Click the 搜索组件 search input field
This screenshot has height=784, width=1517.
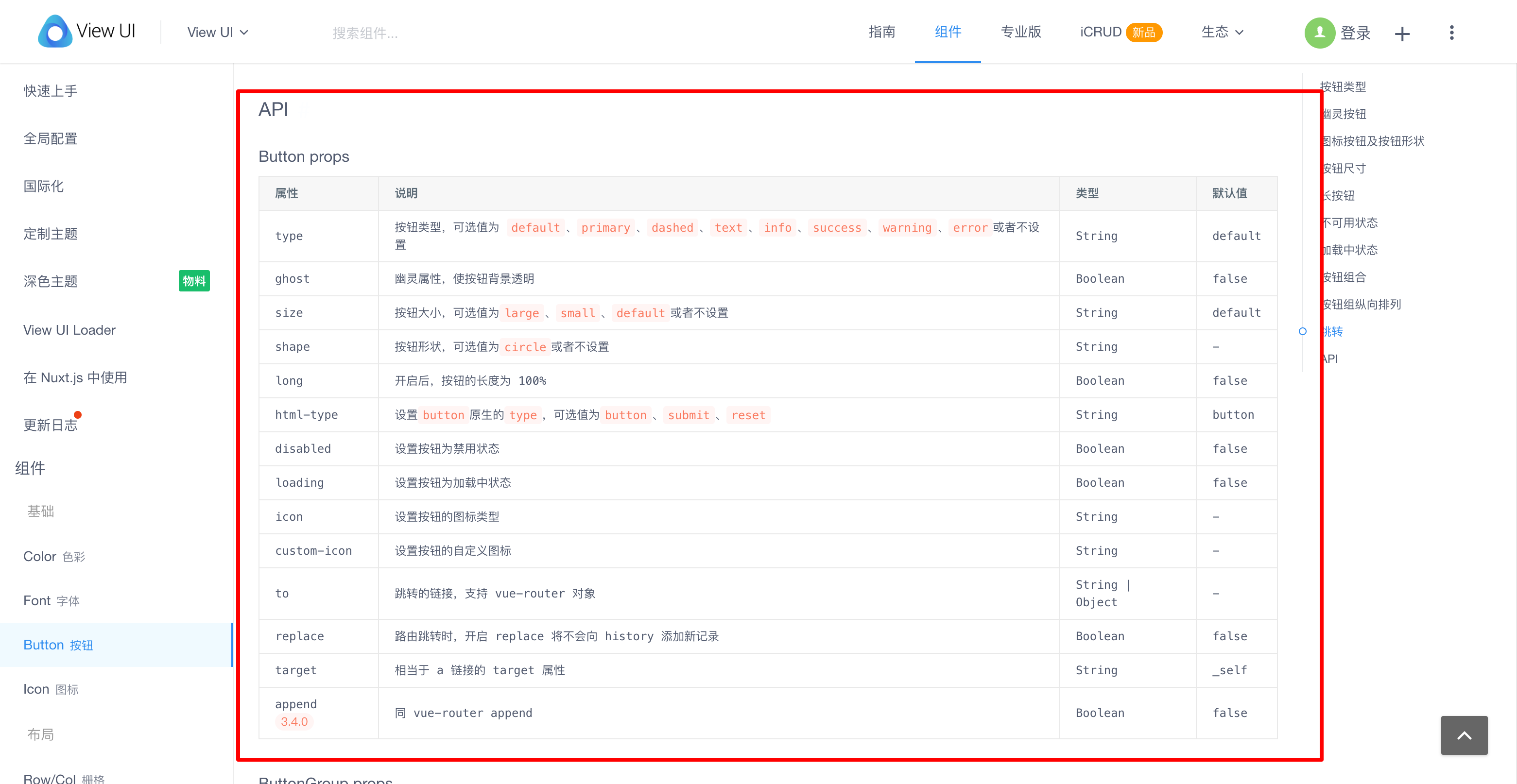[x=366, y=33]
